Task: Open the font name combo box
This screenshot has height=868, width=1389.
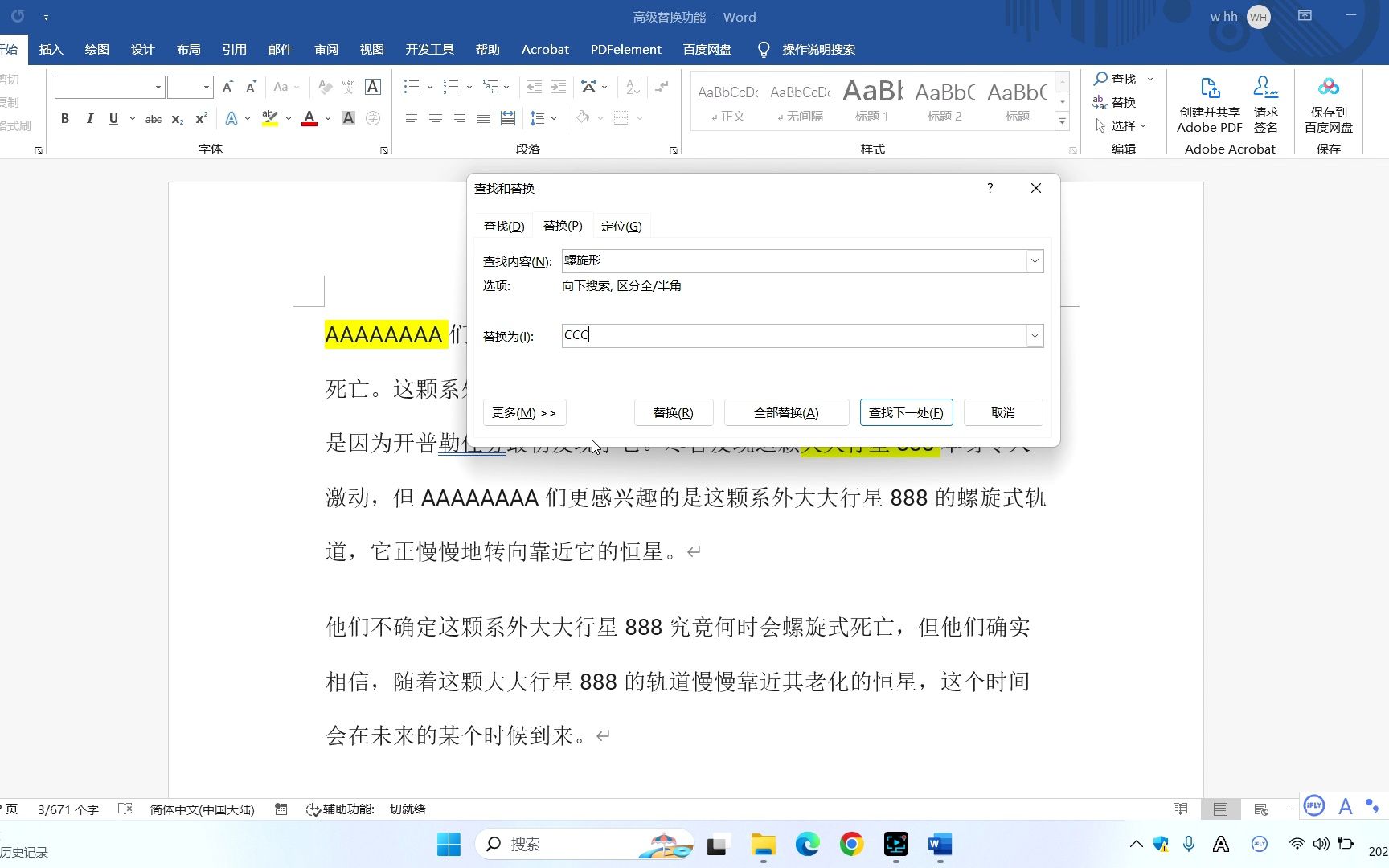Action: click(109, 87)
